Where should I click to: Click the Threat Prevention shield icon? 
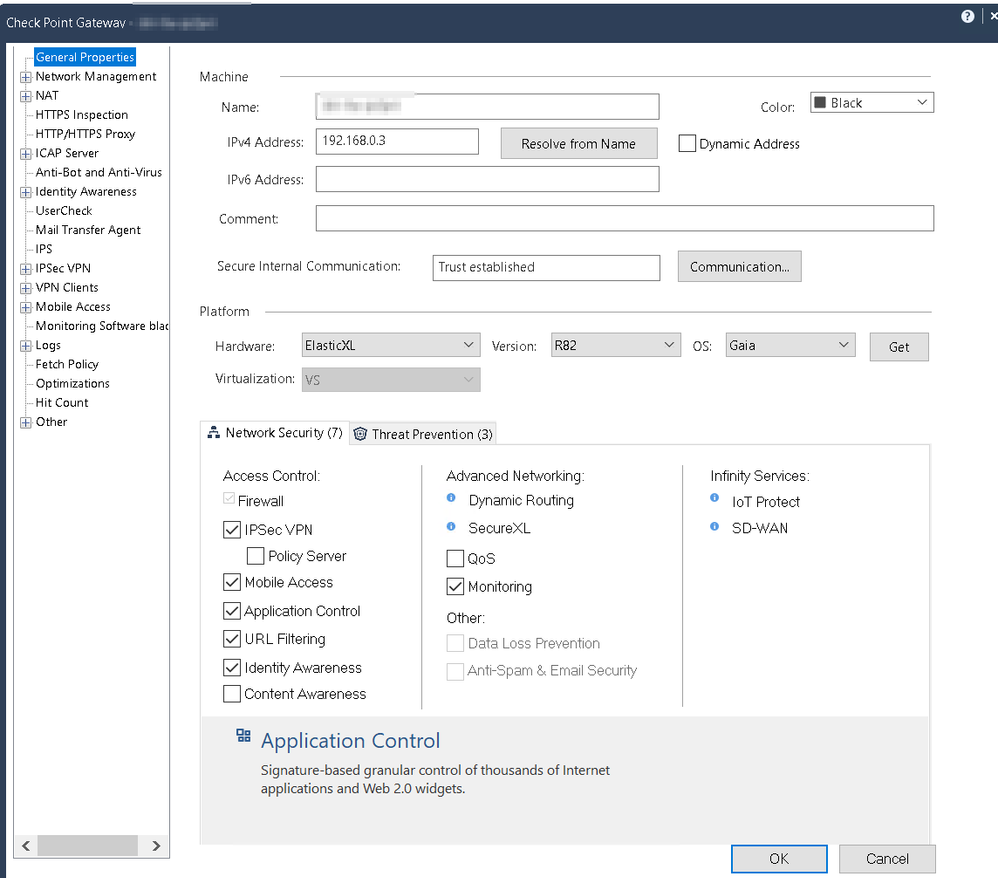tap(360, 434)
